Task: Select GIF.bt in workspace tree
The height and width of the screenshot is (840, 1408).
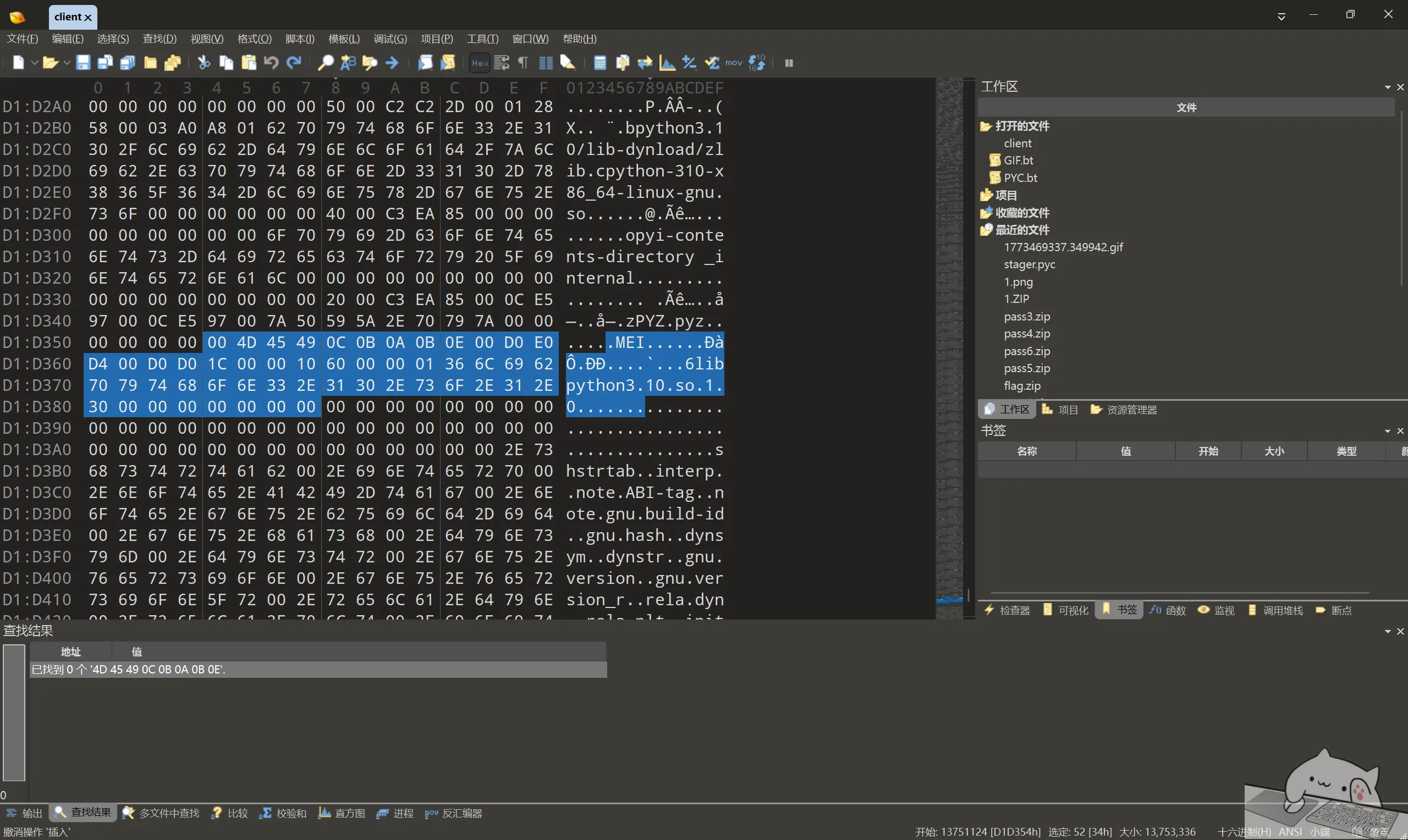Action: (1018, 160)
